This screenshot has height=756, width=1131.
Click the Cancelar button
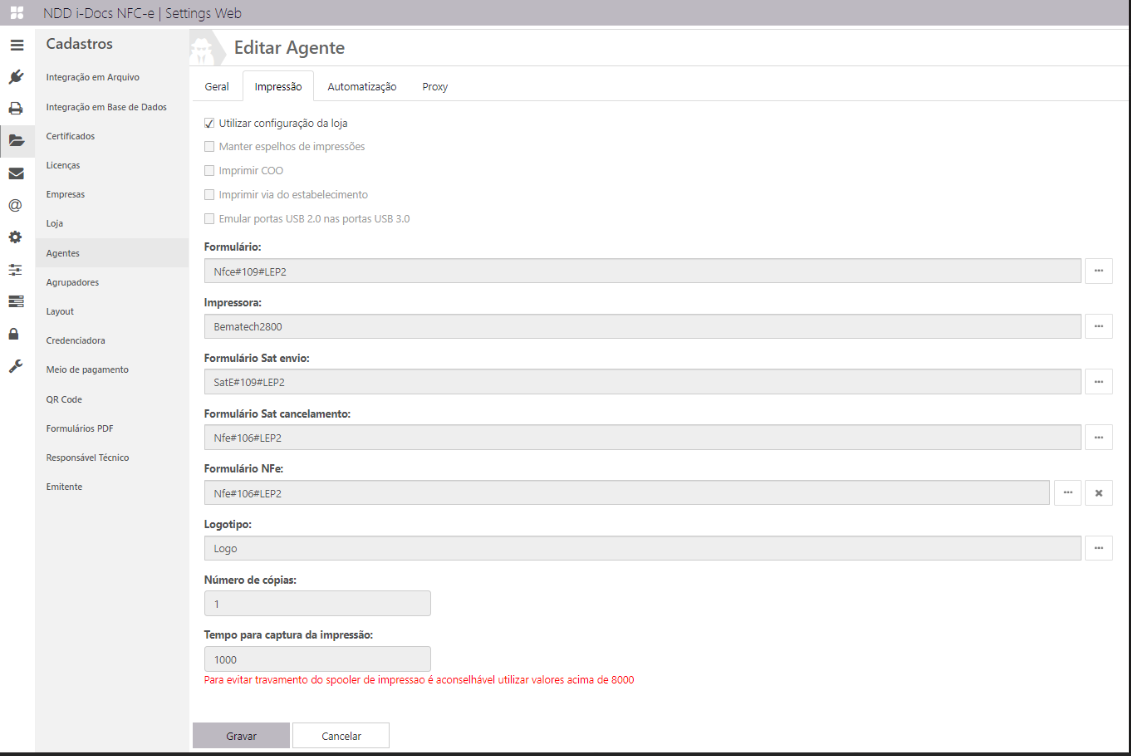tap(341, 736)
